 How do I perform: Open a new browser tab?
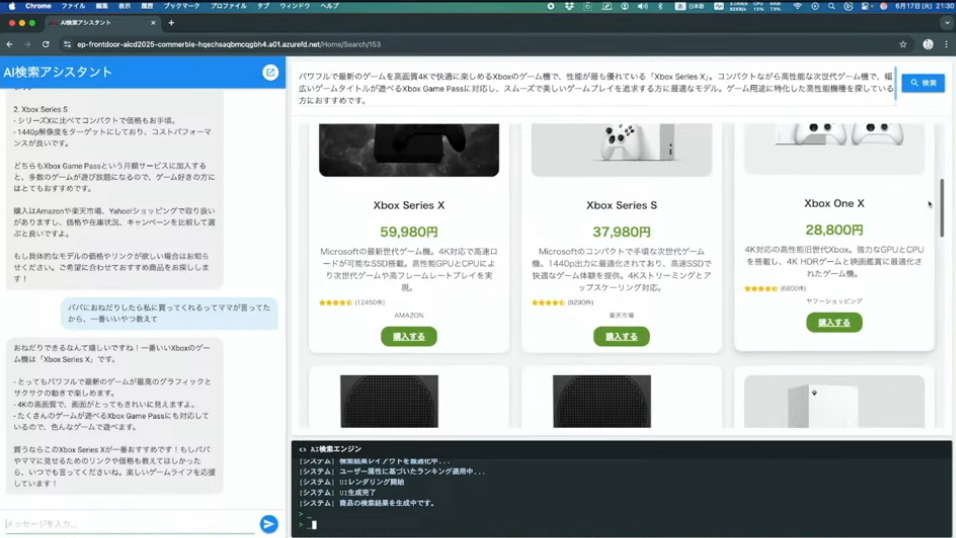pos(171,23)
